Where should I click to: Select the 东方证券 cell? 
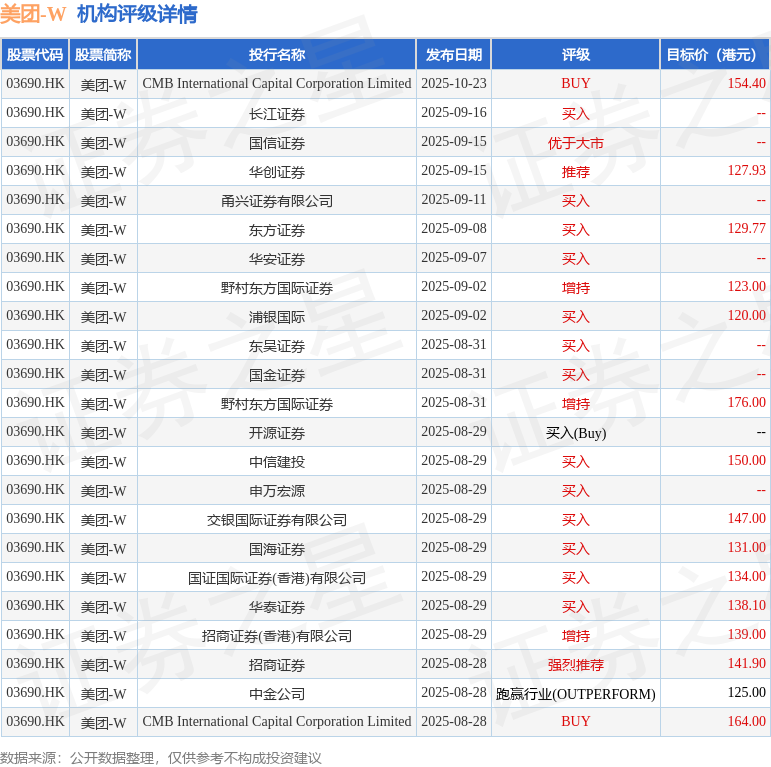point(277,230)
